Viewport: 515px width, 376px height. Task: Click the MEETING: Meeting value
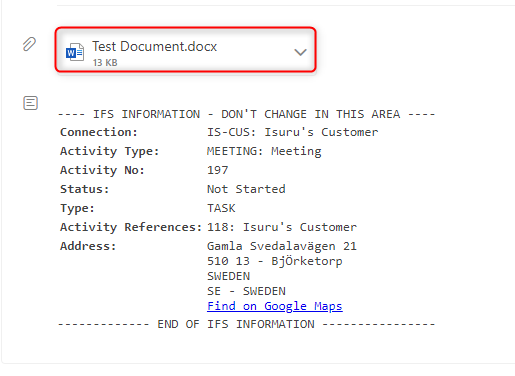point(264,151)
